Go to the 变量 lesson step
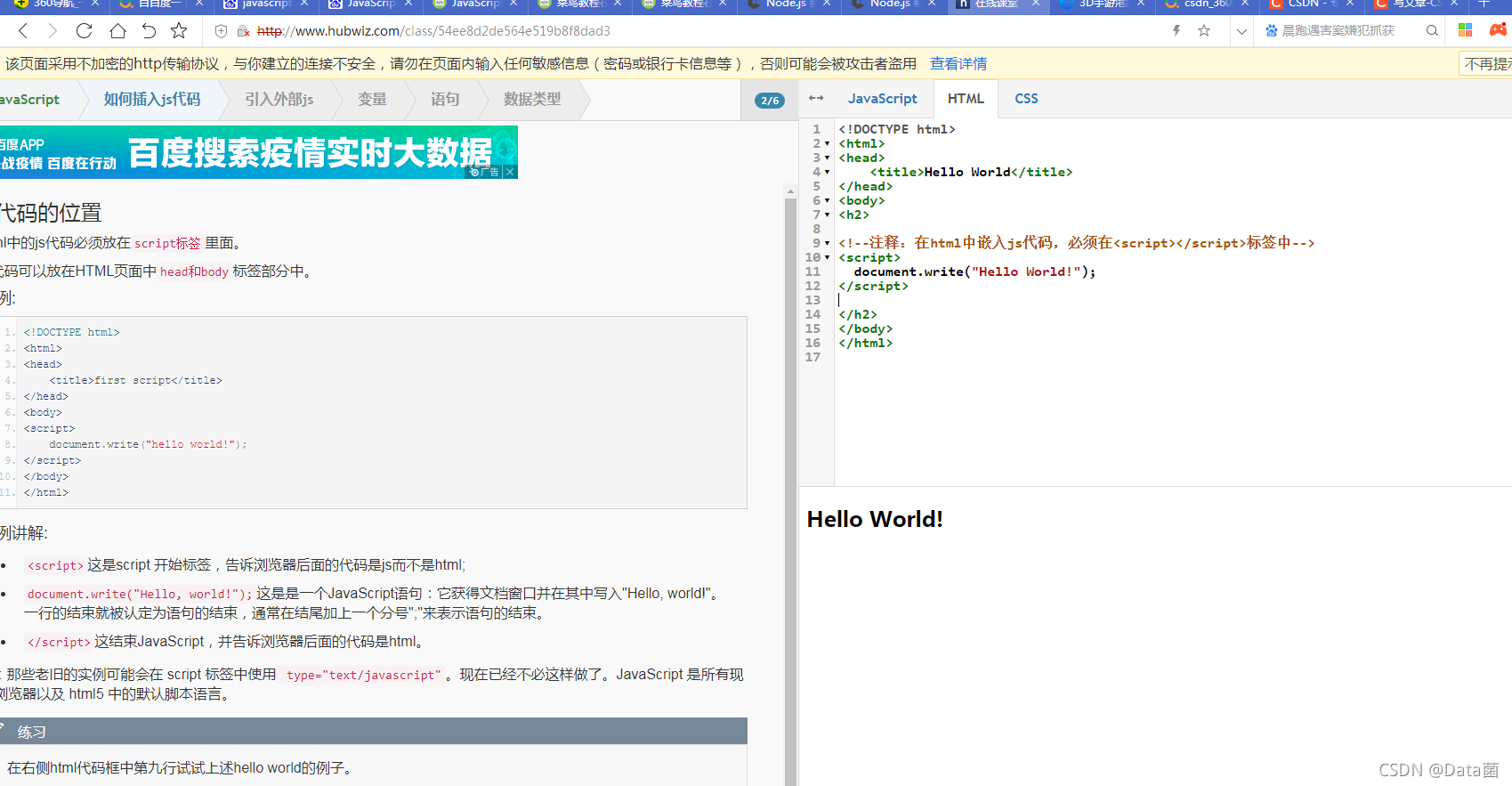 click(x=372, y=100)
